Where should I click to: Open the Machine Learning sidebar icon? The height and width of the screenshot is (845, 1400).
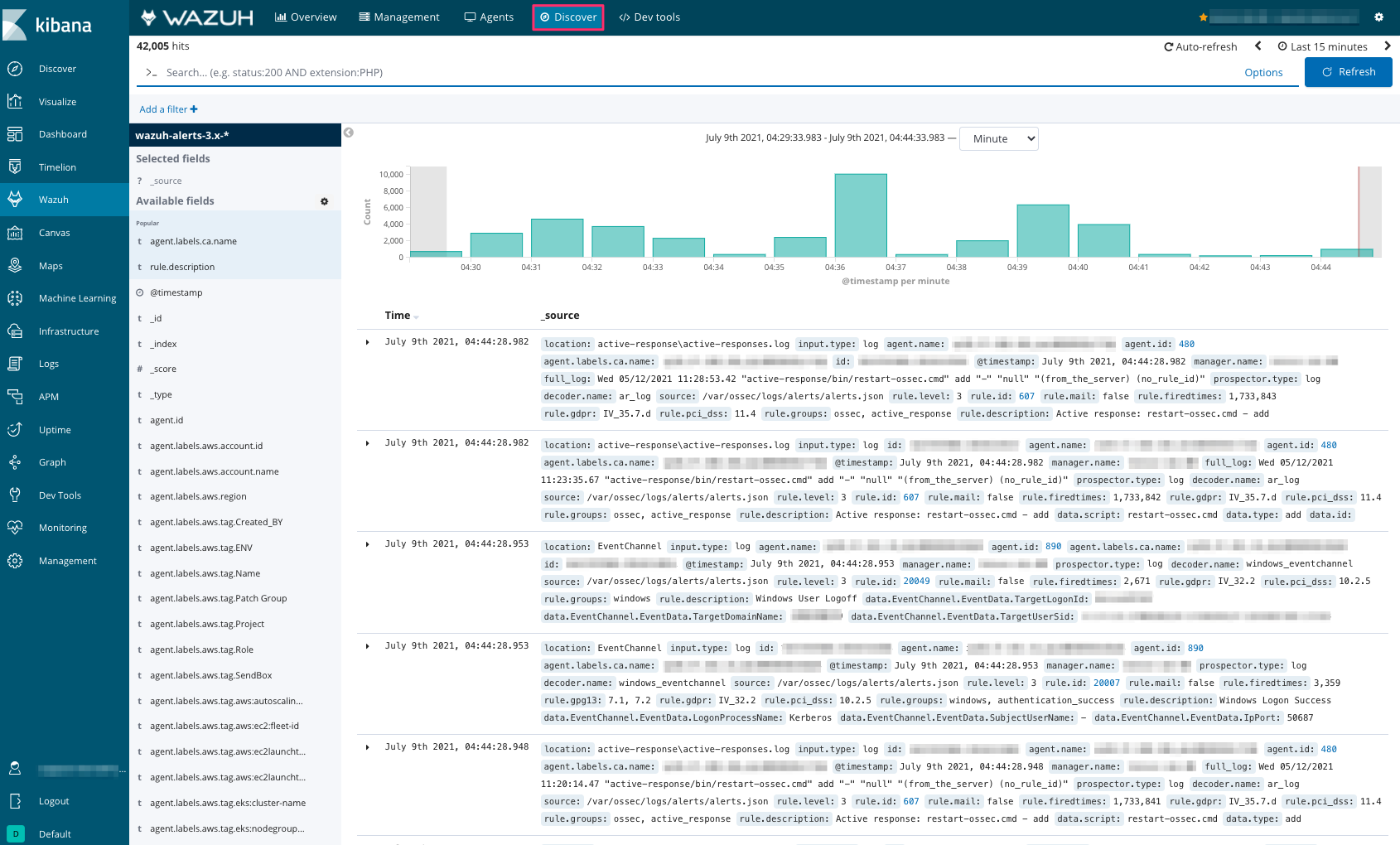[x=15, y=298]
